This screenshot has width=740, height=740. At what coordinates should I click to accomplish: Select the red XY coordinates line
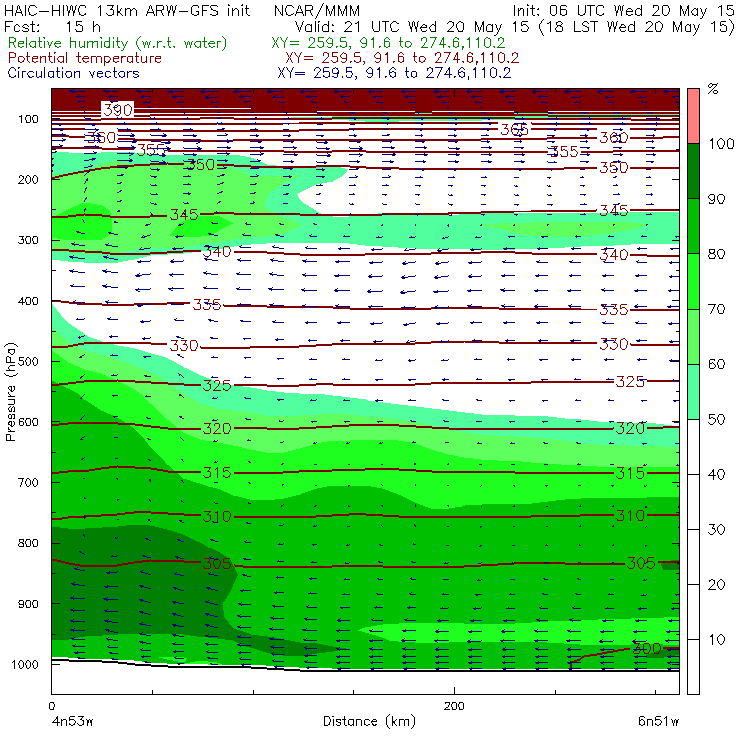pos(402,58)
